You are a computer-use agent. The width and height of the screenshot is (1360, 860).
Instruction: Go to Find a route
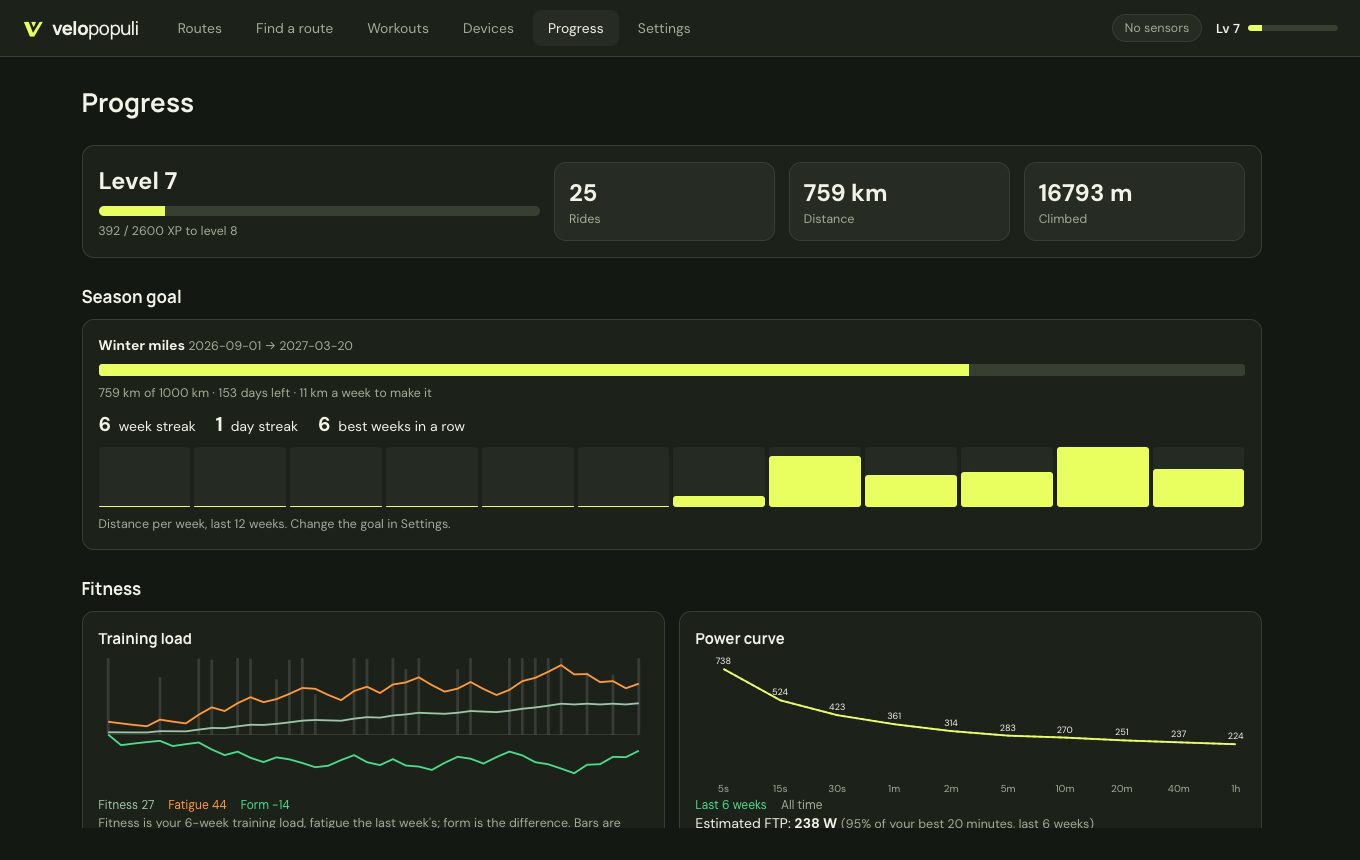pyautogui.click(x=294, y=28)
